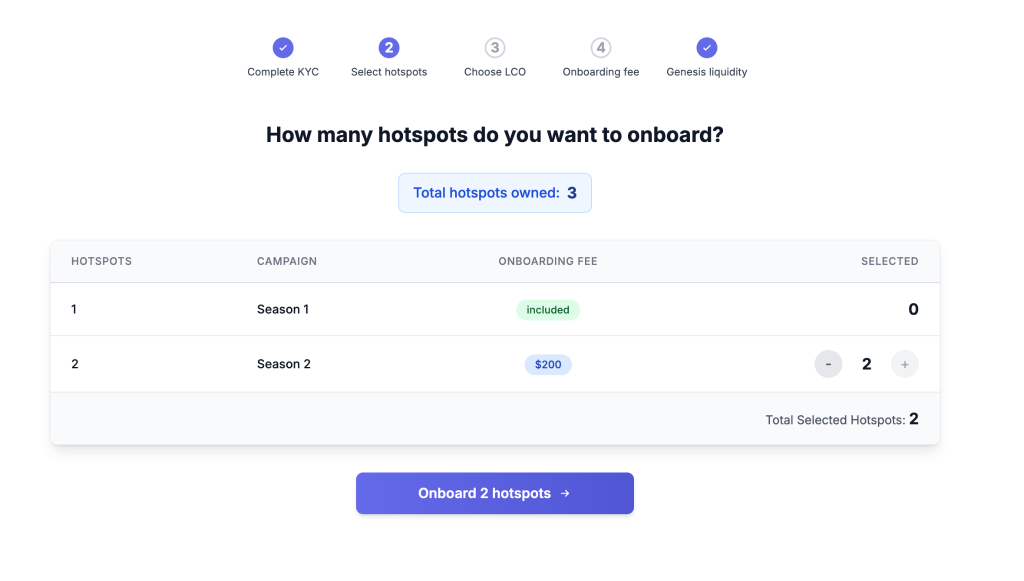Click the green included fee badge
Viewport: 1024px width, 581px height.
(548, 310)
